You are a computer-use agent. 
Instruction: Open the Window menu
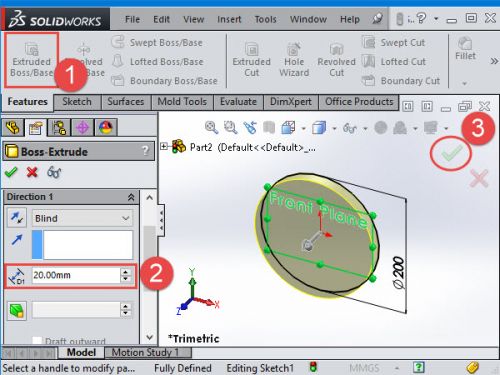click(x=308, y=19)
